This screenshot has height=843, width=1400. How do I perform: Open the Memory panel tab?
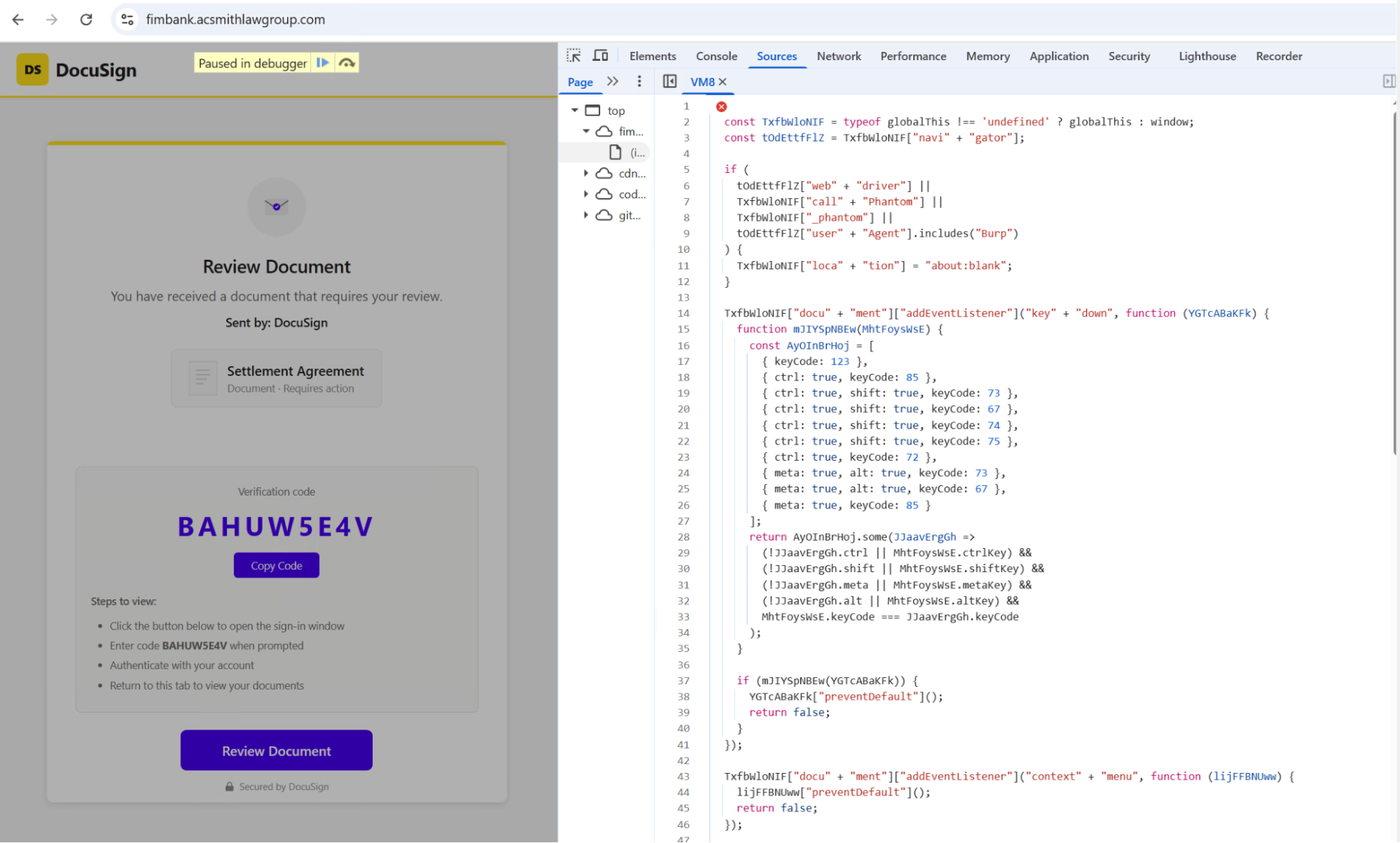987,56
